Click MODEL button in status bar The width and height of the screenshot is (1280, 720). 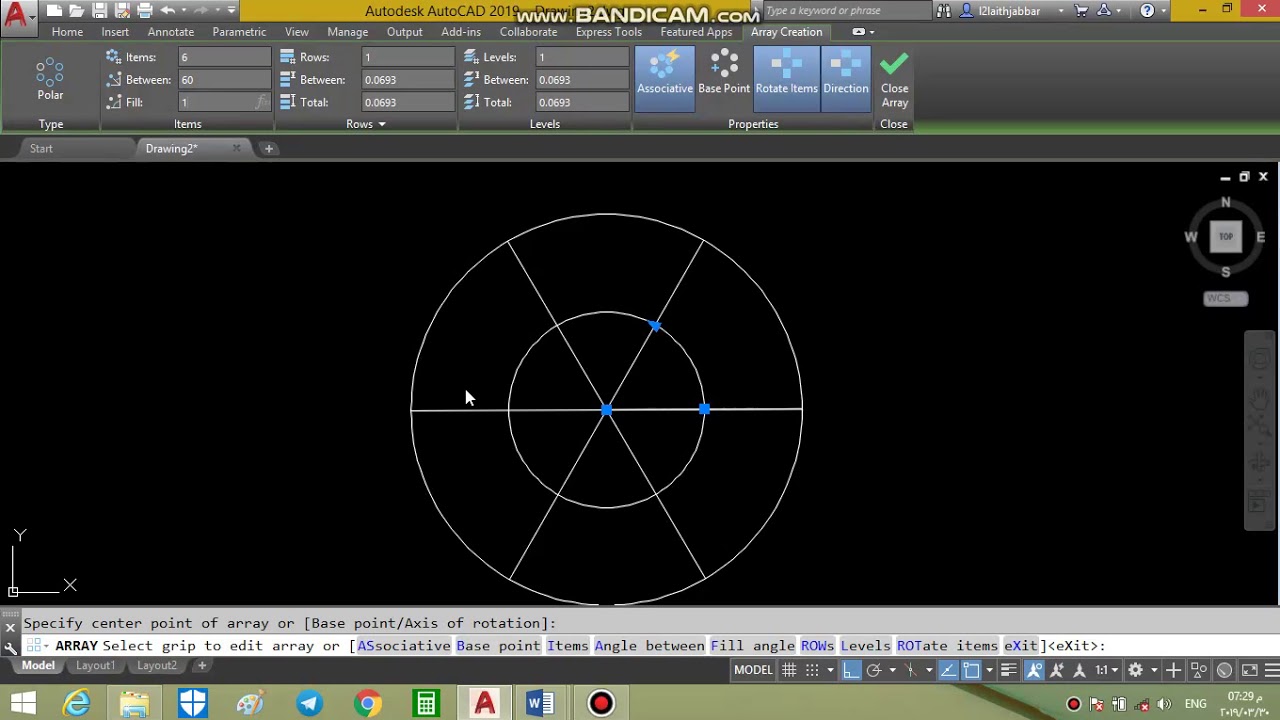point(753,670)
